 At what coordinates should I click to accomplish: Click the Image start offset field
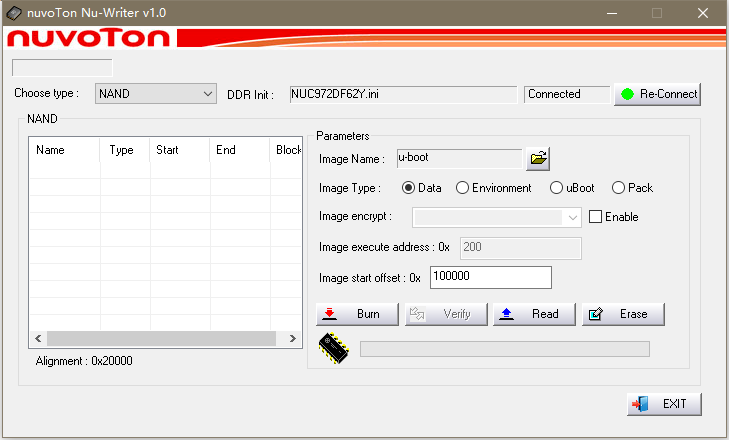(x=491, y=277)
